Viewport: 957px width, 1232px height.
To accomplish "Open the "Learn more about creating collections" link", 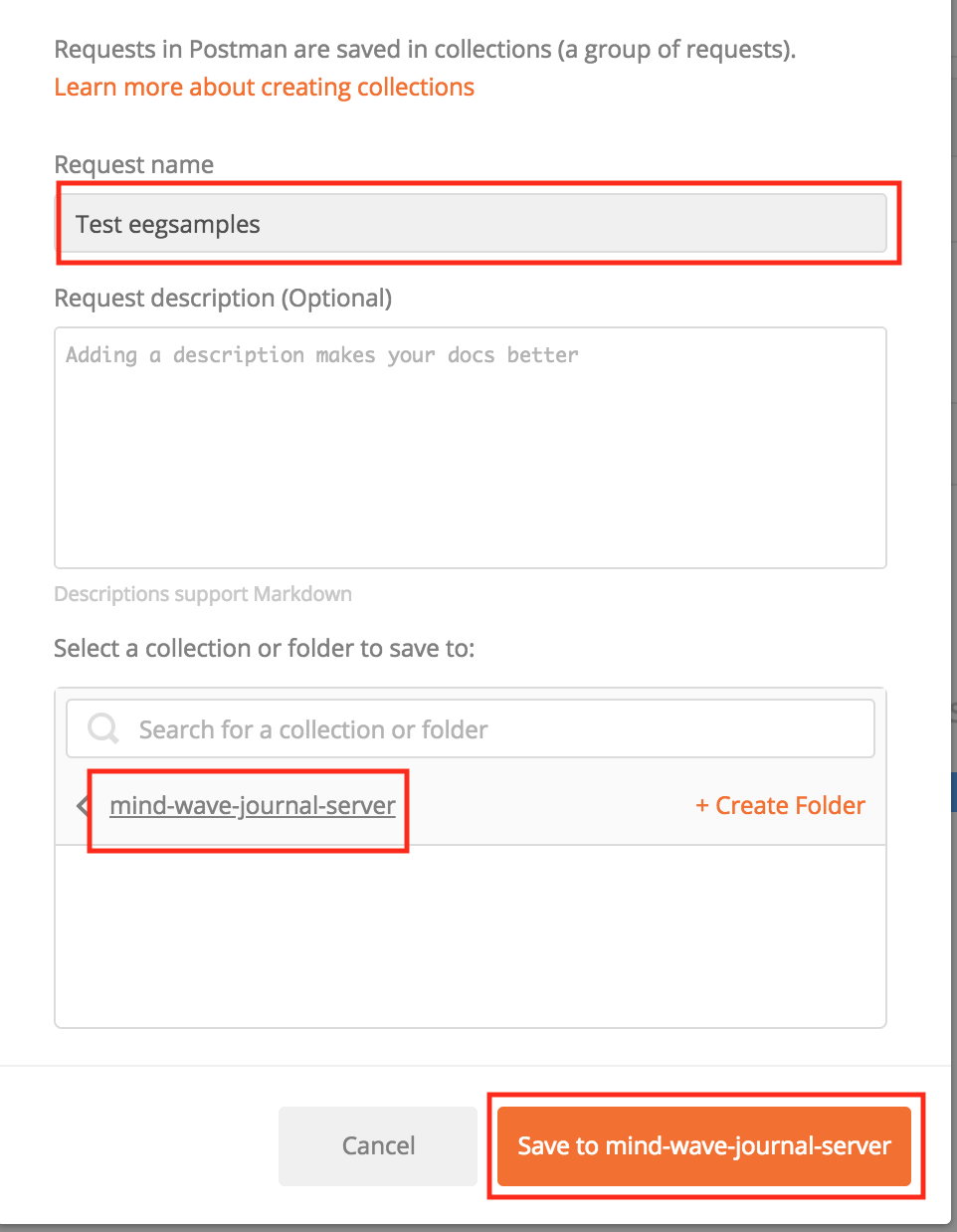I will point(264,87).
